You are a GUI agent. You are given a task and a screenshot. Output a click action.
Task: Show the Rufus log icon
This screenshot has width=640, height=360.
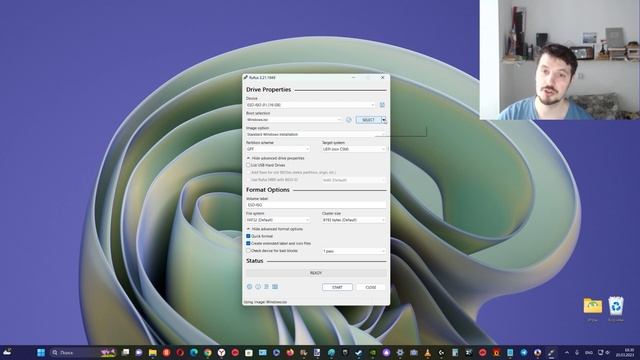275,287
